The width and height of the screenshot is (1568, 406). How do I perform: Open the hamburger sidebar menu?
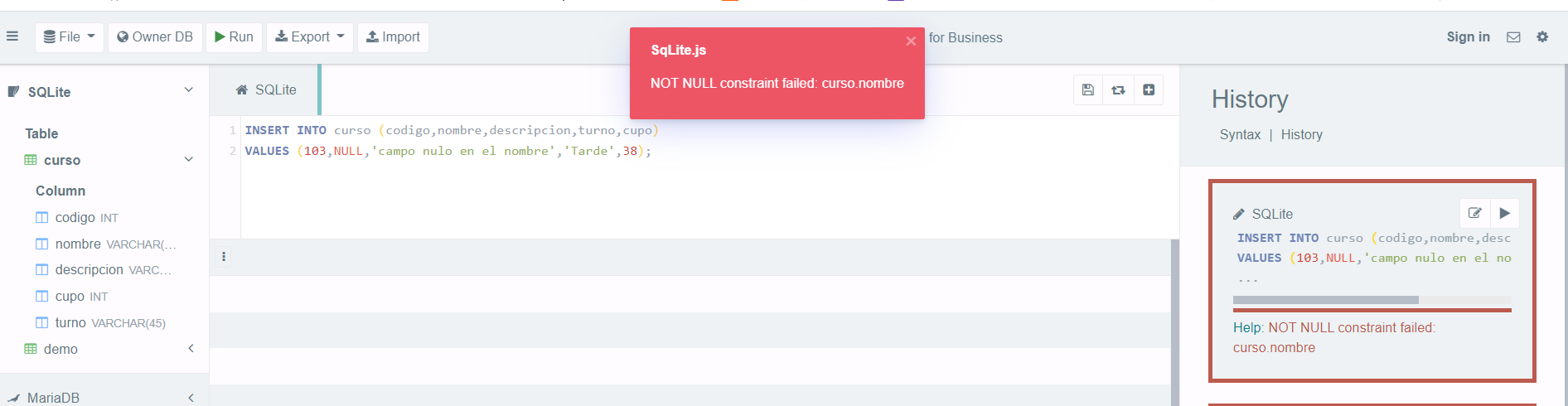point(12,36)
